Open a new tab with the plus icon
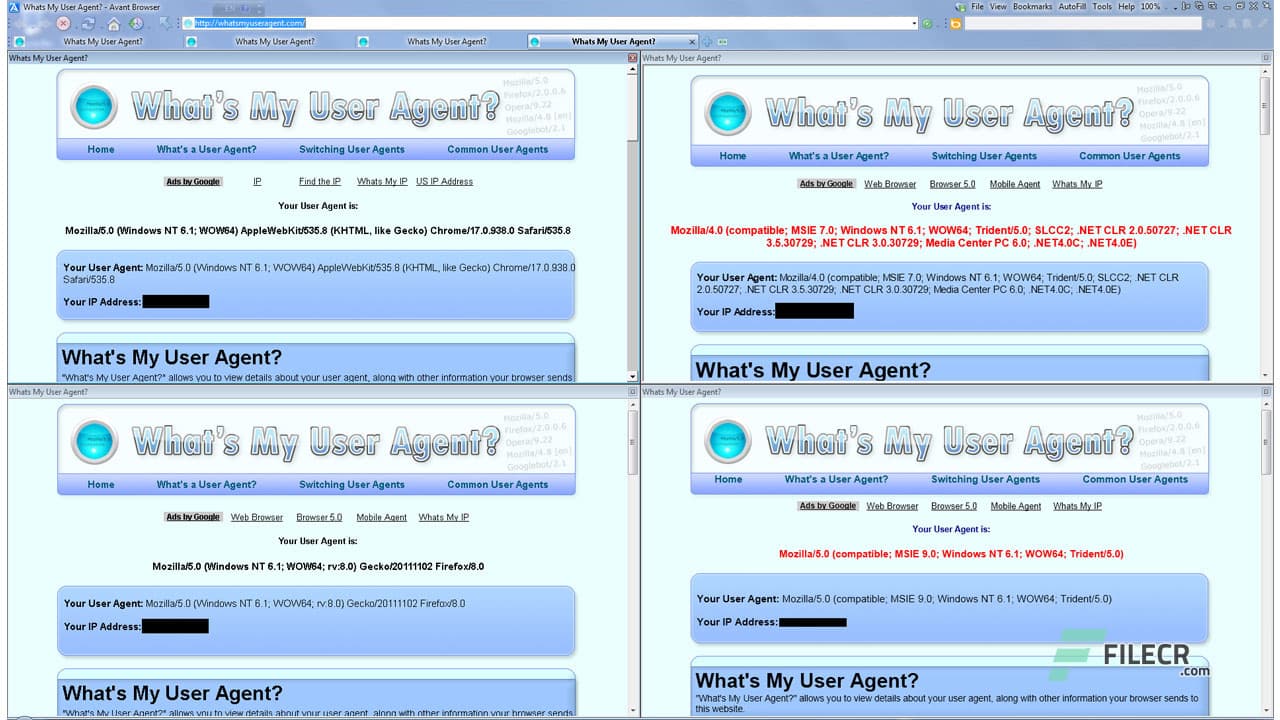This screenshot has width=1280, height=720. pos(708,42)
